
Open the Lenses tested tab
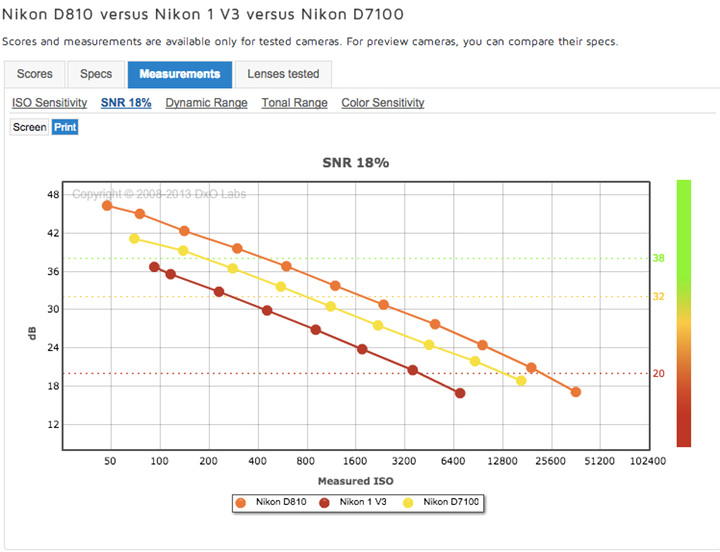[284, 74]
